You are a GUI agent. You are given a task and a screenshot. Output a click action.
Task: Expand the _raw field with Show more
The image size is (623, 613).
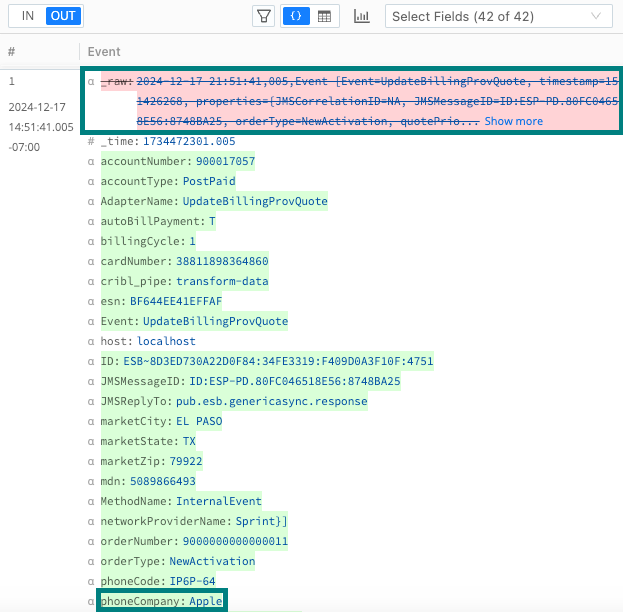click(x=513, y=121)
